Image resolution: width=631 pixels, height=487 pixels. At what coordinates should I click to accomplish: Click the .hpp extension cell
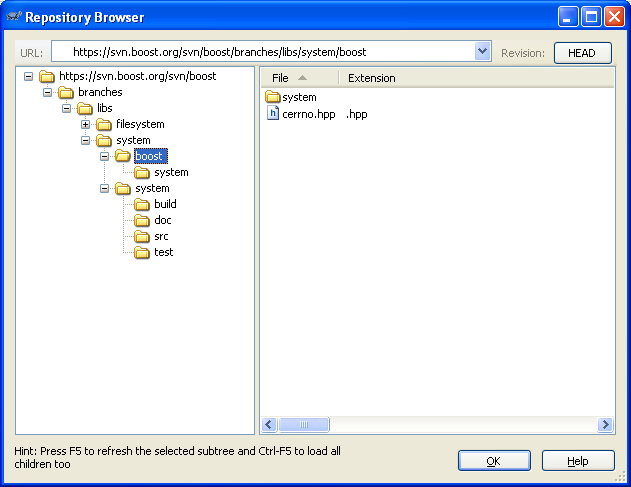coord(357,114)
